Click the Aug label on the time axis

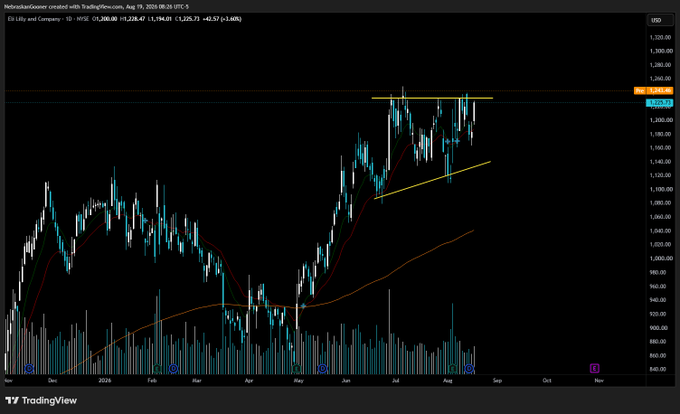(448, 381)
